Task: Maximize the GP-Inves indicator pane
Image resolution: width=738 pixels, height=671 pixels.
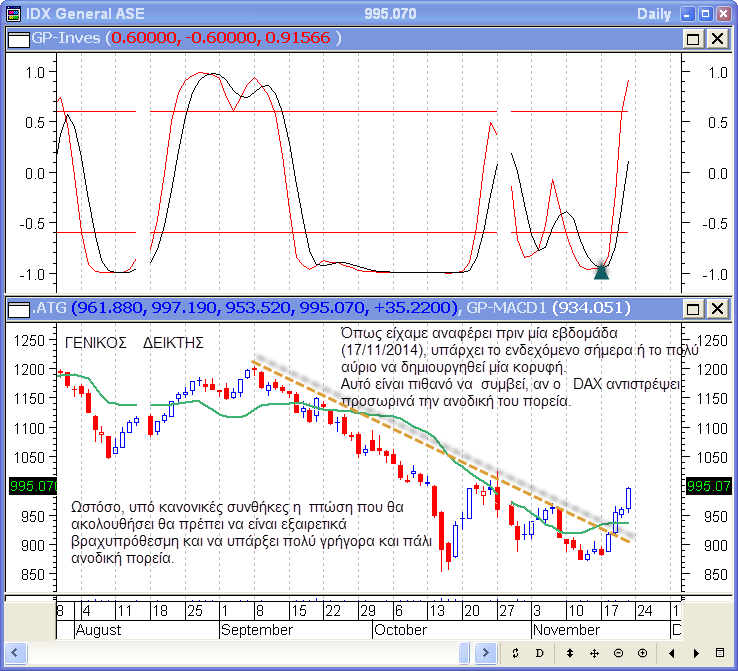Action: (x=693, y=38)
